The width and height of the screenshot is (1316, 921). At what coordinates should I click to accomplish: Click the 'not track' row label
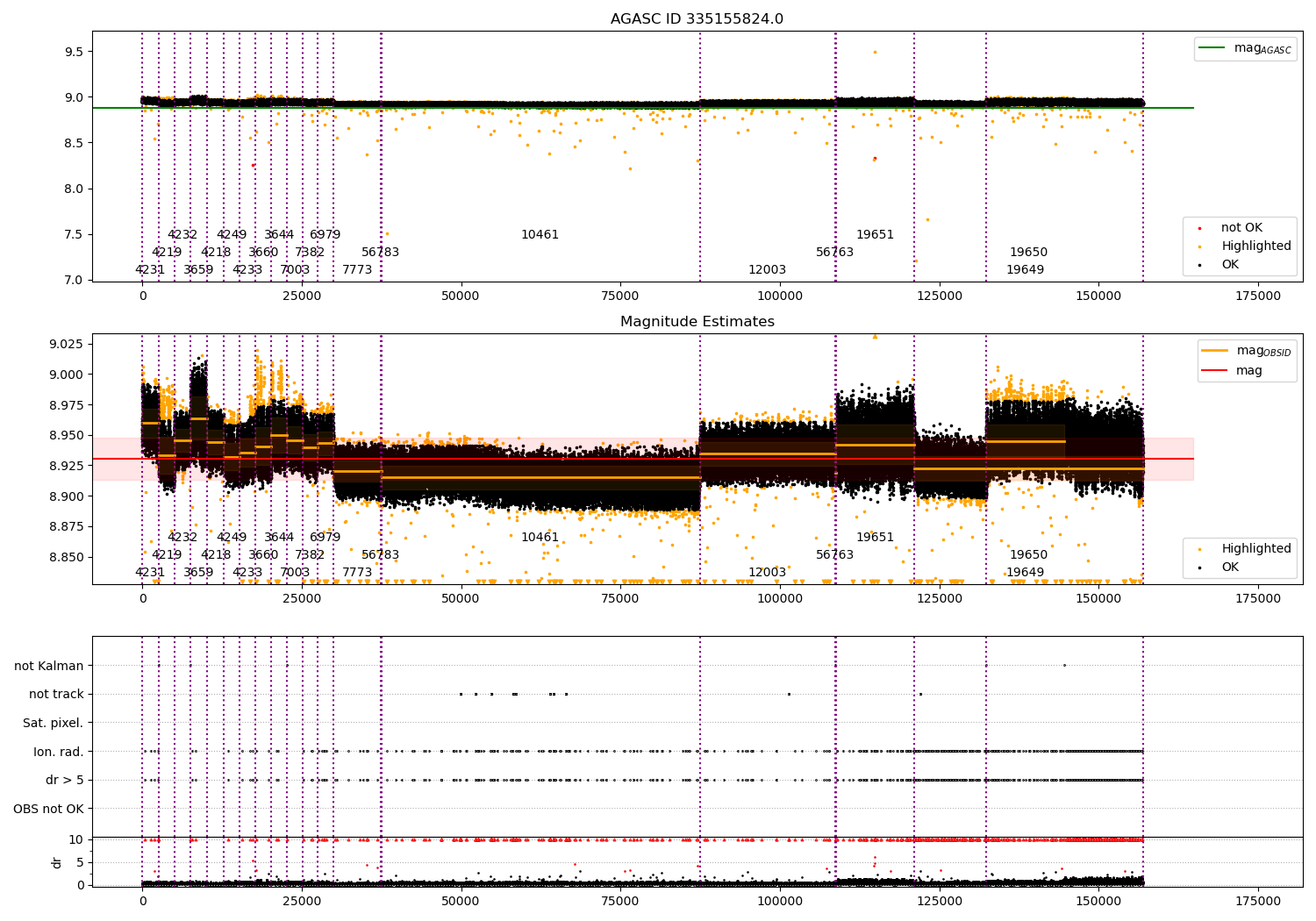56,694
